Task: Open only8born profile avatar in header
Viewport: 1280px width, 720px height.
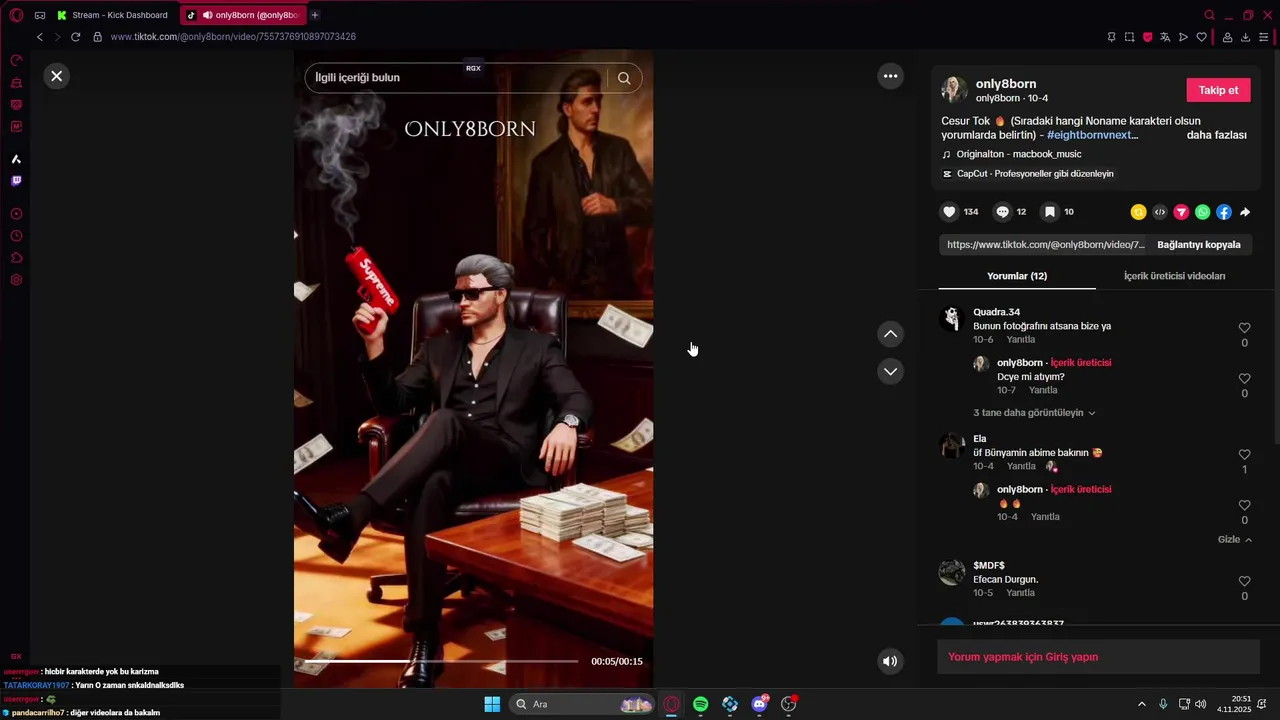Action: point(954,90)
